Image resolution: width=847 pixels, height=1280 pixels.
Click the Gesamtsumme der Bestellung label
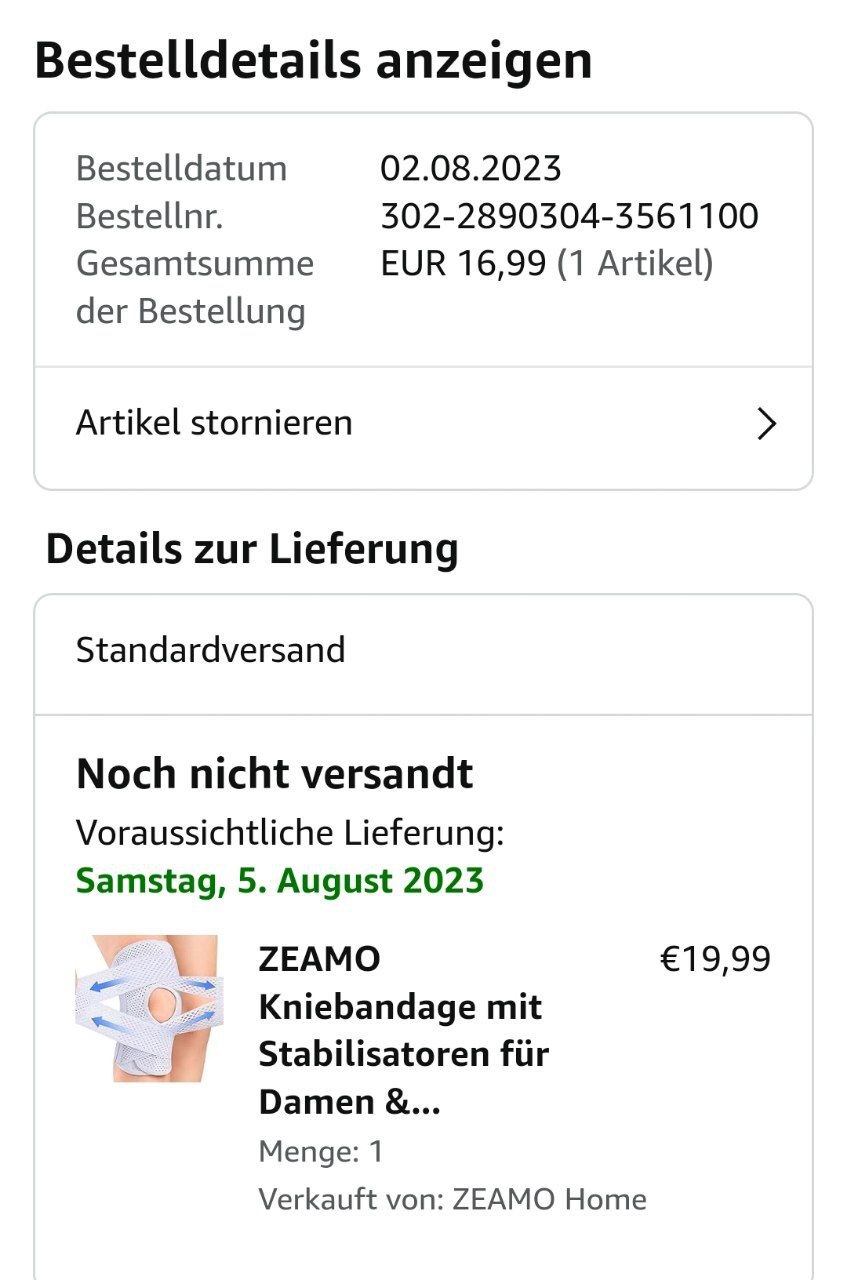tap(194, 288)
